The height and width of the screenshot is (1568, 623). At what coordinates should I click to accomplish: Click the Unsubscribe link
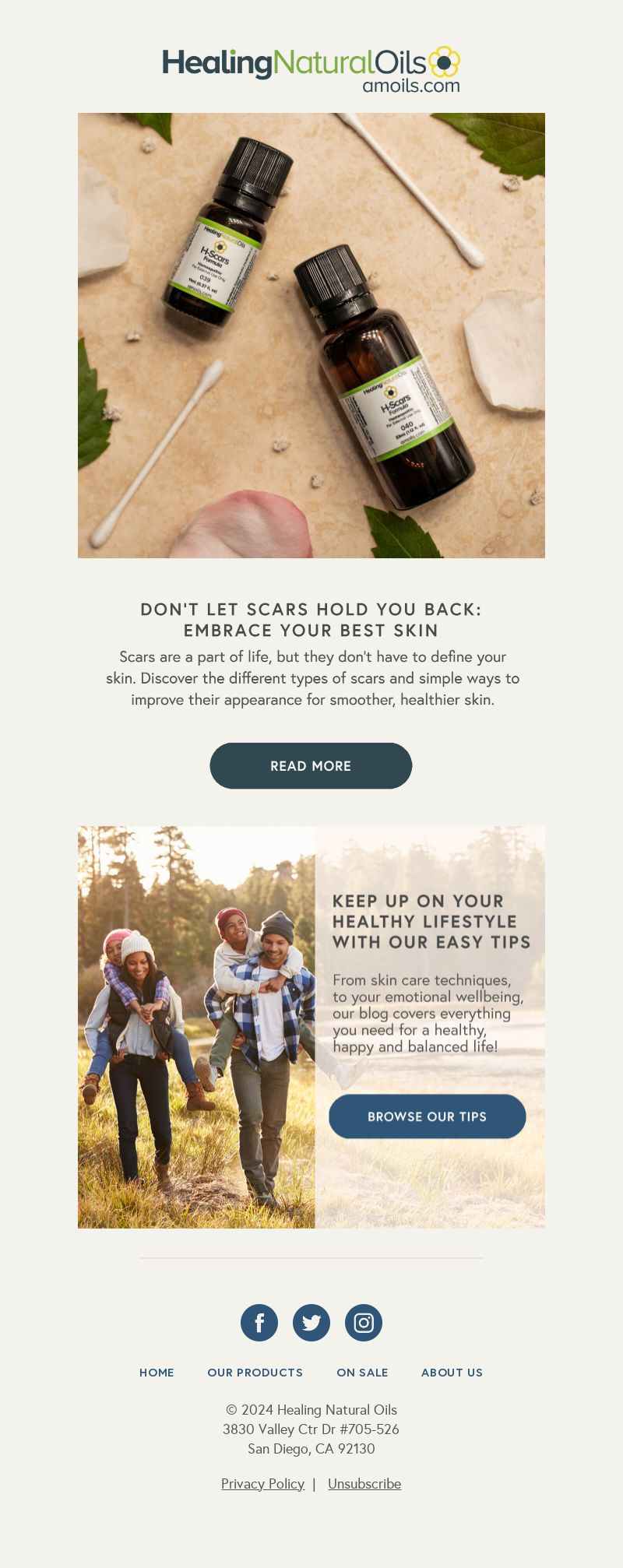coord(364,1484)
